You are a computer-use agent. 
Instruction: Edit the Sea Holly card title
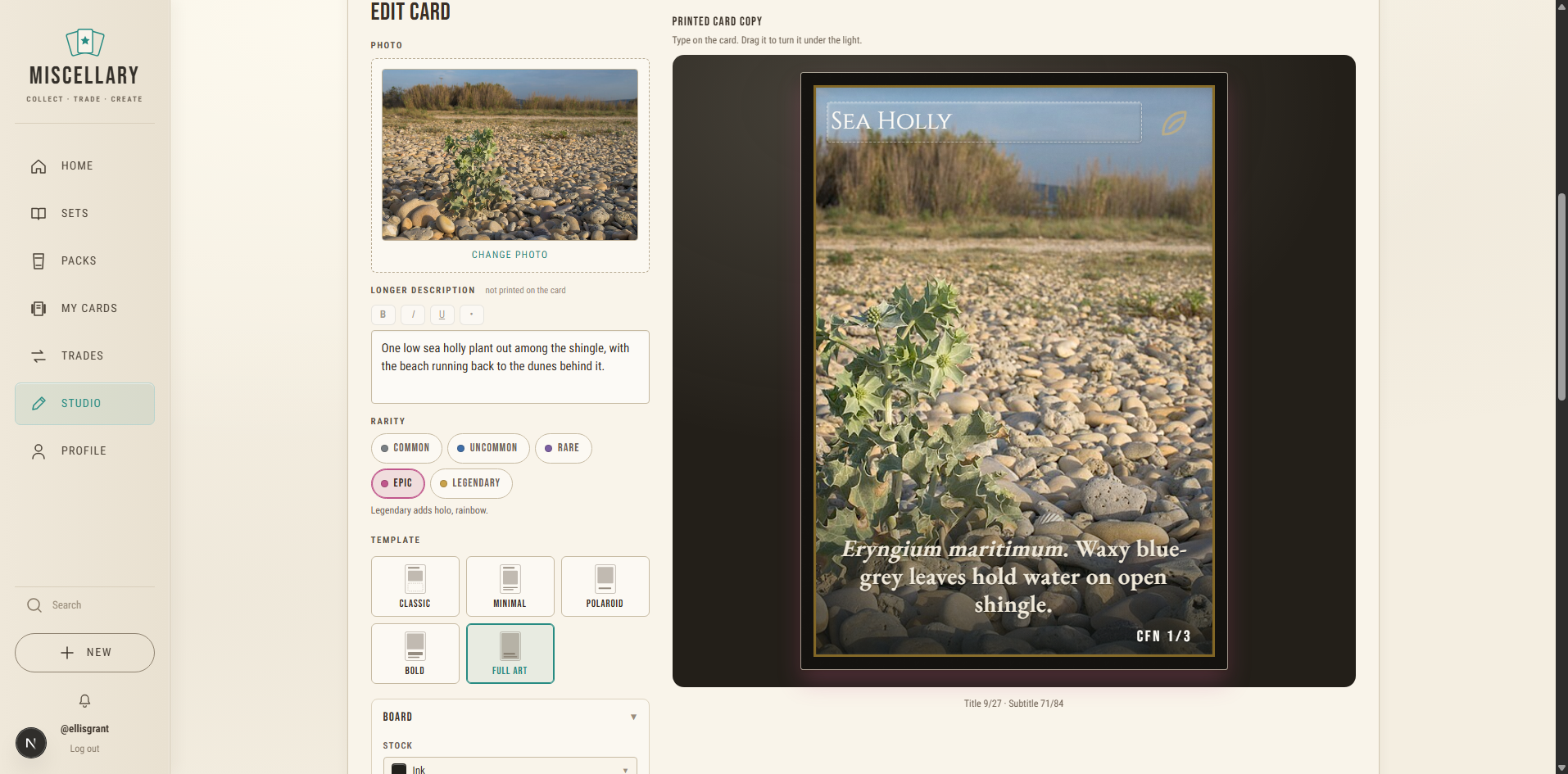click(x=984, y=122)
